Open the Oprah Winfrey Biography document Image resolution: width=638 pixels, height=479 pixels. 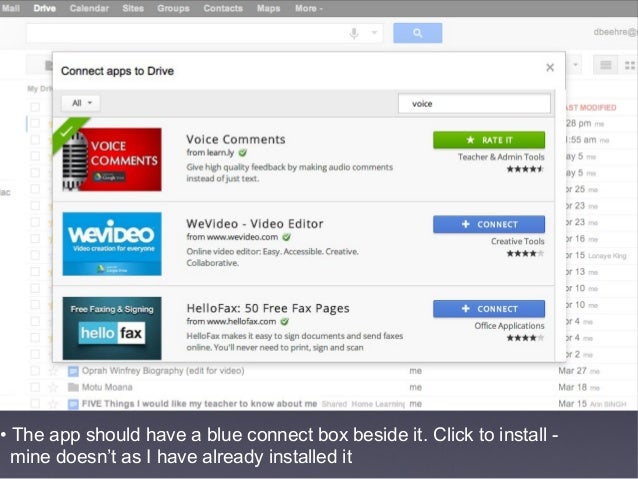pos(163,371)
